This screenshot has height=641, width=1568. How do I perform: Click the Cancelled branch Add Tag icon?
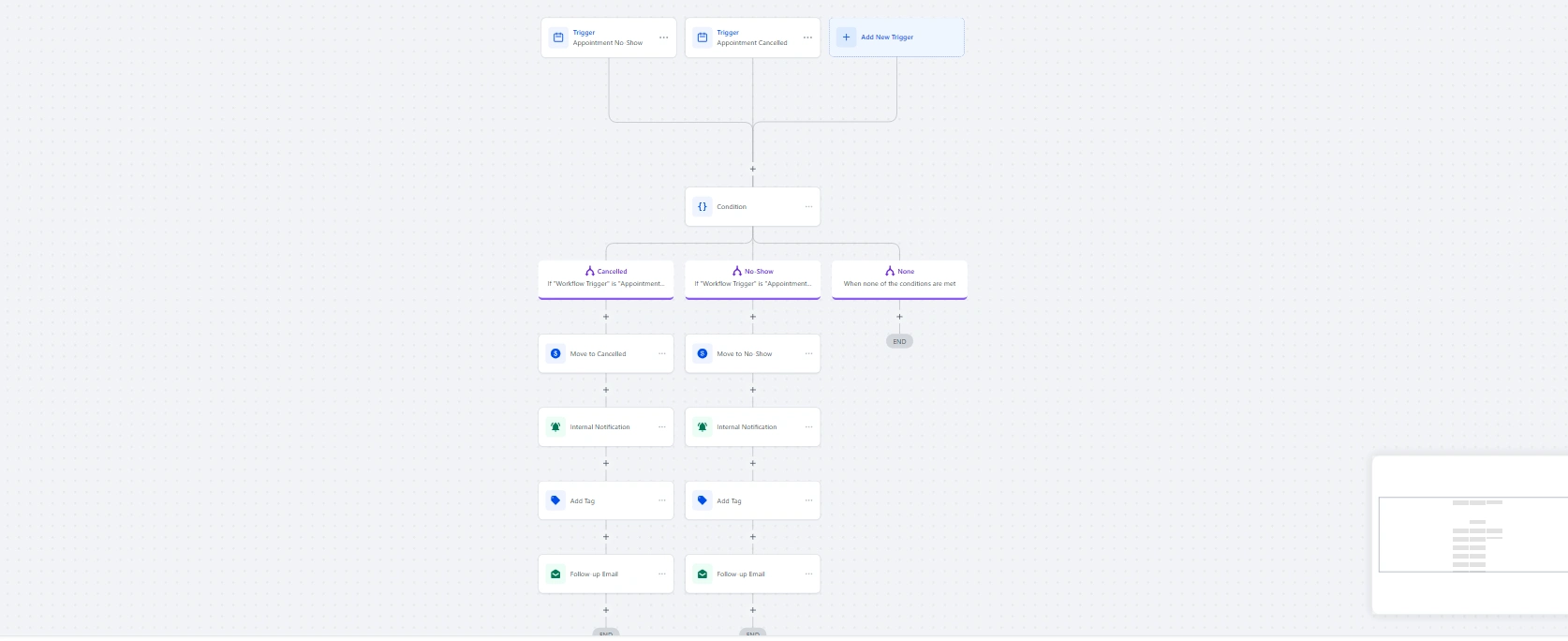point(555,500)
